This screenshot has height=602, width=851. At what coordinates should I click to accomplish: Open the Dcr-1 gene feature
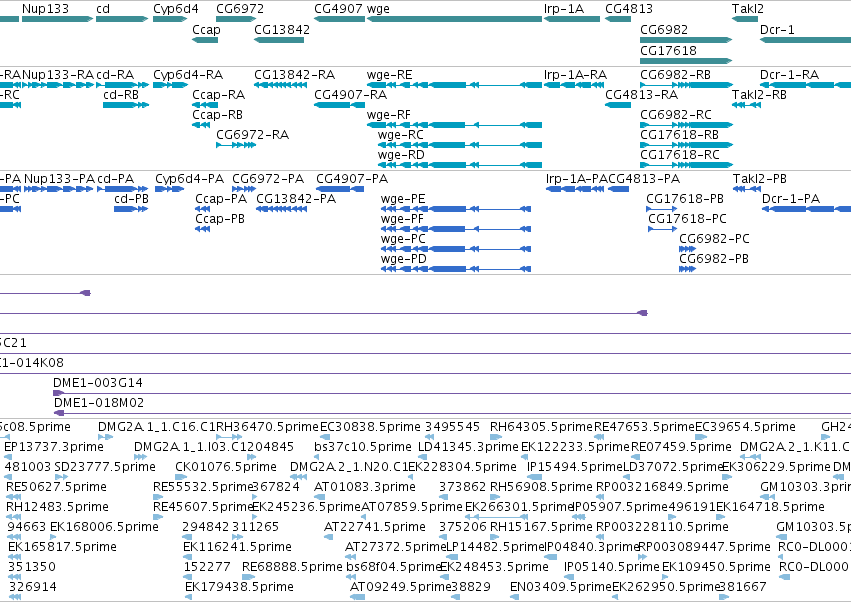point(805,40)
